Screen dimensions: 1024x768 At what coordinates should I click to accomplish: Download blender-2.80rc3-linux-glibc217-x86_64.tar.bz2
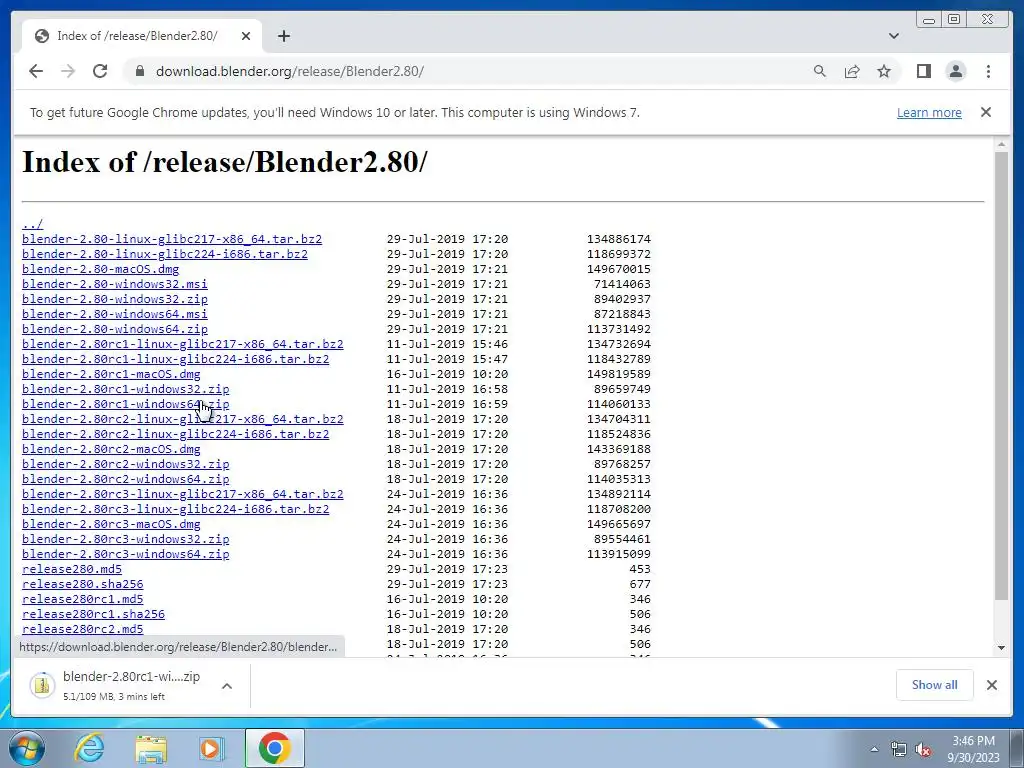(183, 494)
